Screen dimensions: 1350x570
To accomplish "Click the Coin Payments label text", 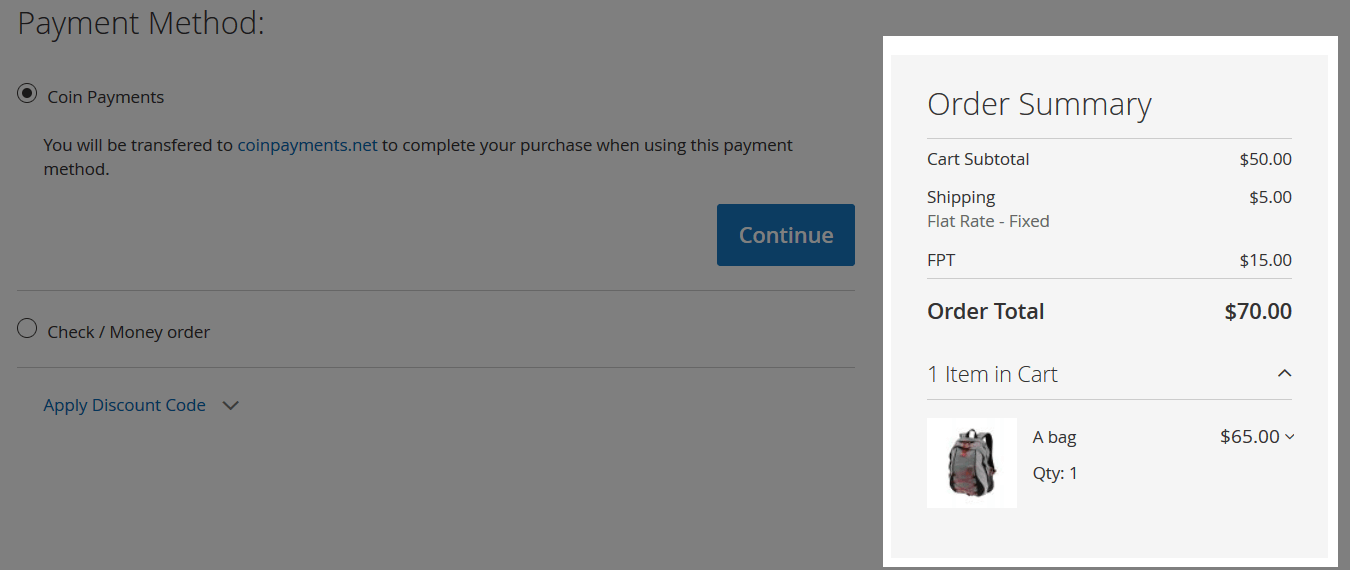I will (x=106, y=97).
